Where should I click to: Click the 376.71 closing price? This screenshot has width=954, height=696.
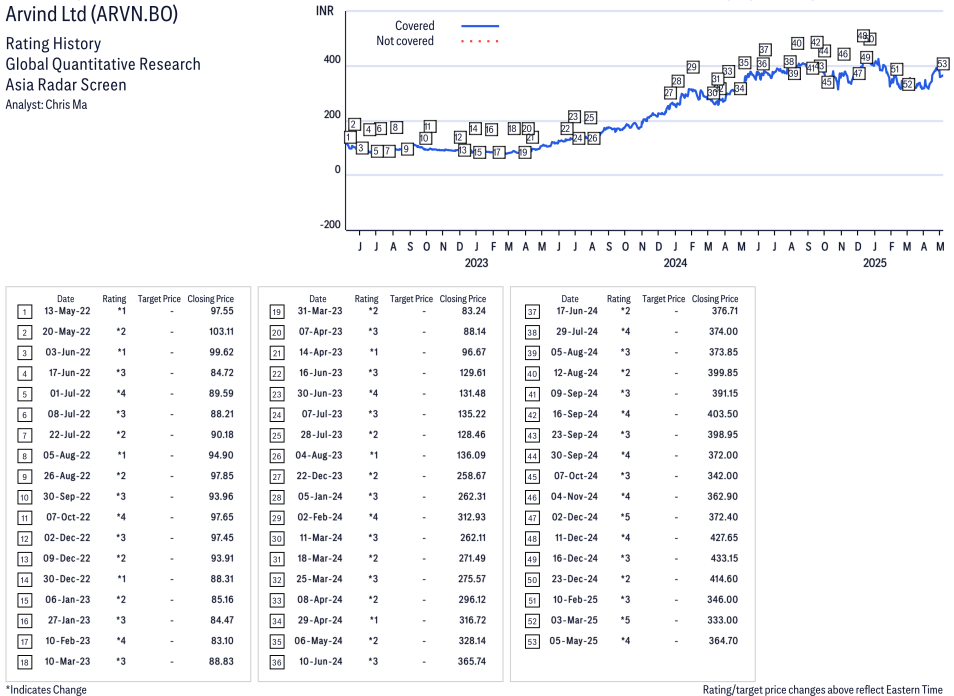(725, 311)
